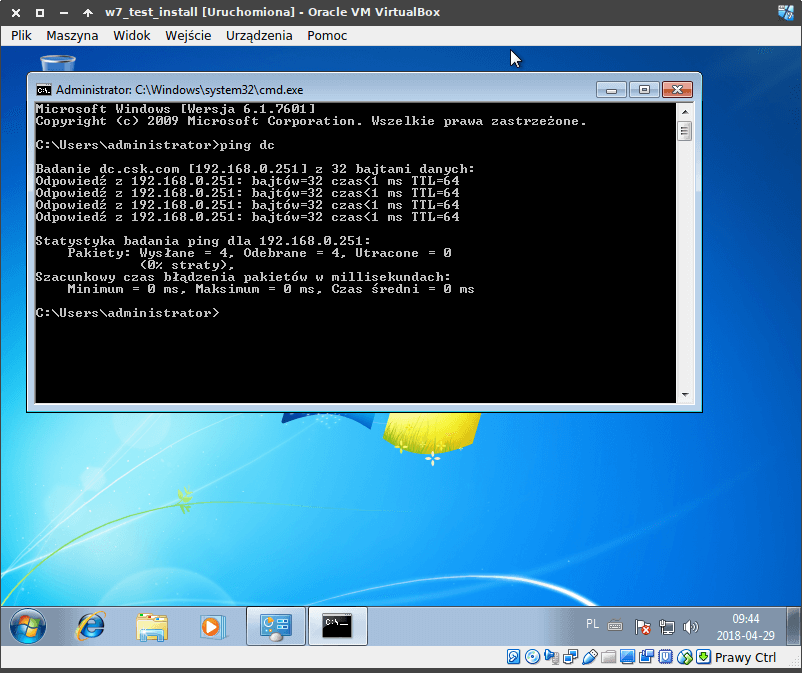Click the PL input language indicator

pyautogui.click(x=592, y=624)
